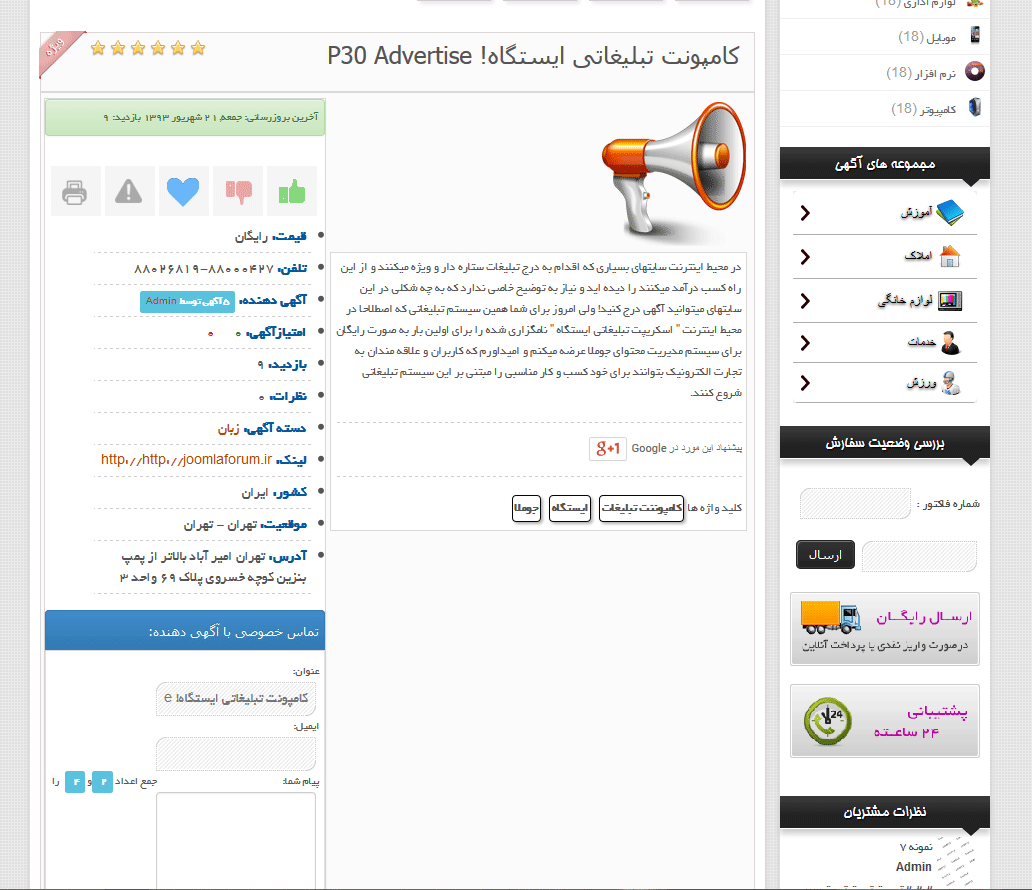Click the Admin name under customer reviews
Image resolution: width=1032 pixels, height=890 pixels.
pyautogui.click(x=914, y=867)
